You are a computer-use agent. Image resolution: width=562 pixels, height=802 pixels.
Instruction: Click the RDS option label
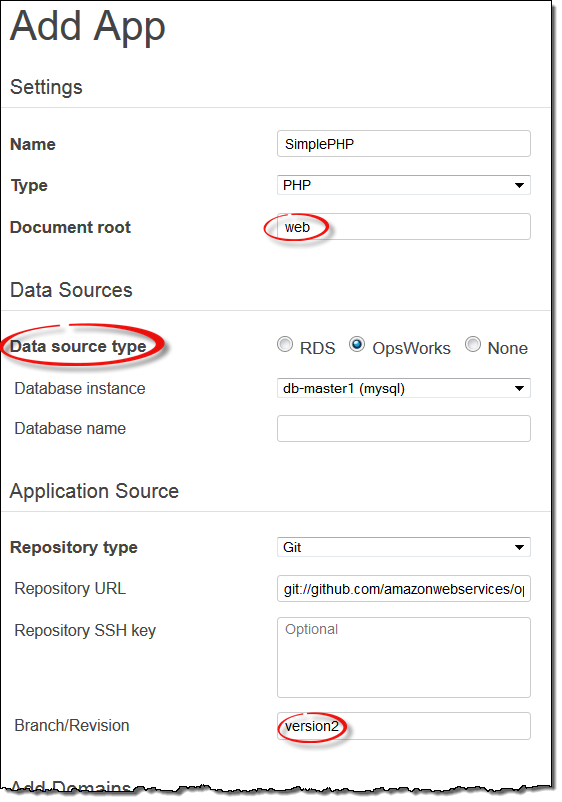[317, 348]
